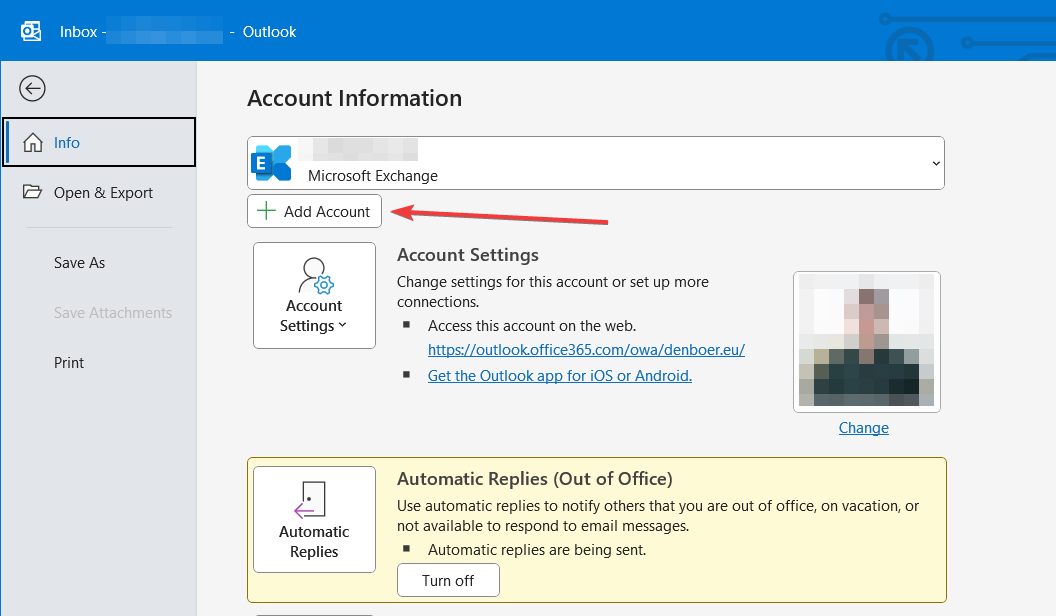Choose Print from the left sidebar
The width and height of the screenshot is (1056, 616).
click(x=69, y=363)
